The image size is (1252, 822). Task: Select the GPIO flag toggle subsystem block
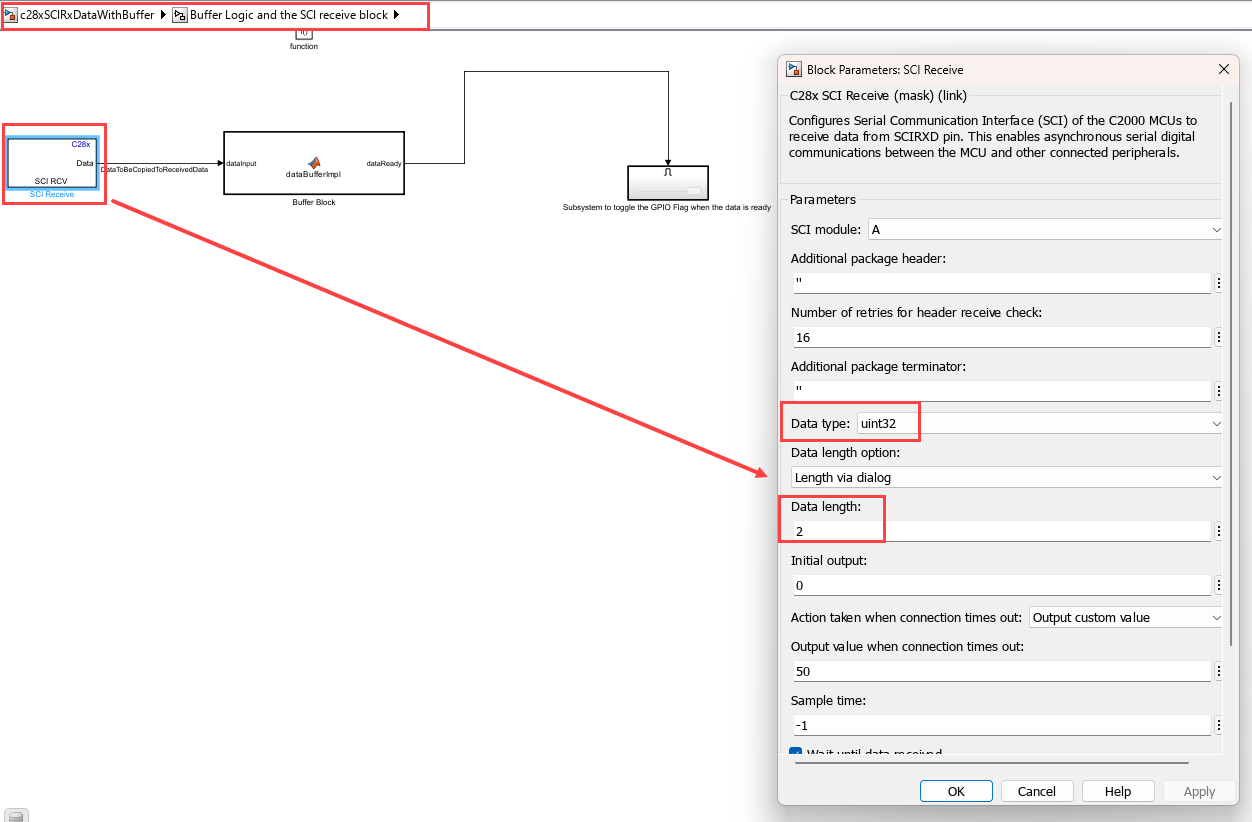pyautogui.click(x=668, y=184)
